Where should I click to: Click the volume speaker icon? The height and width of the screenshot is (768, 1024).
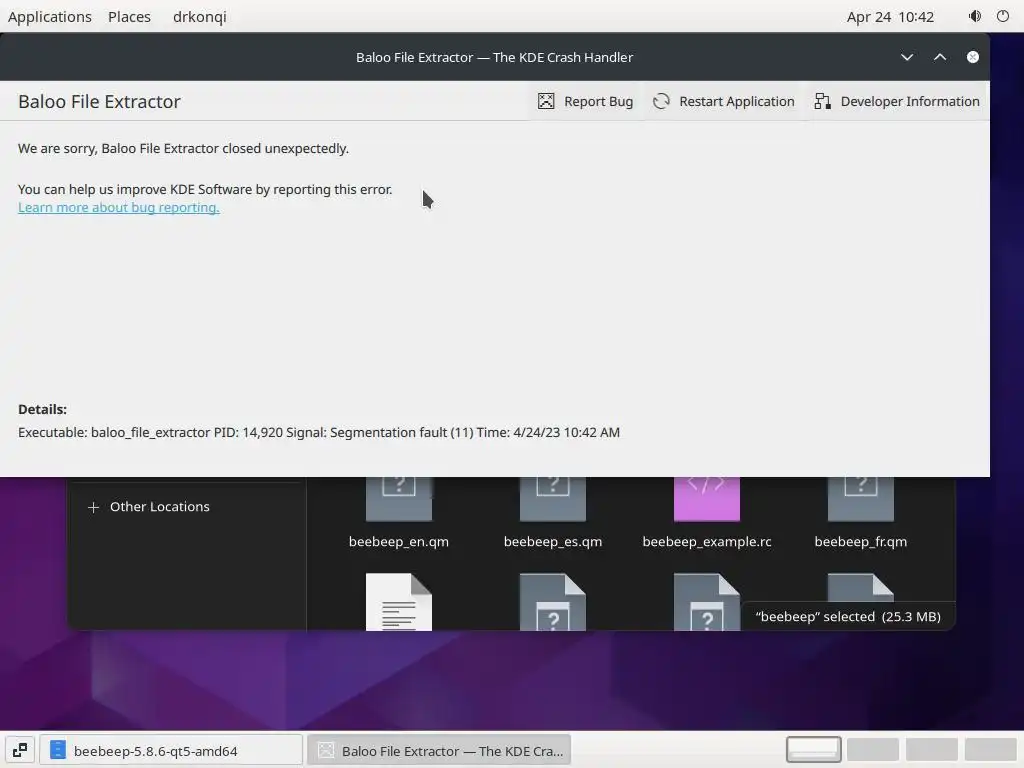tap(974, 16)
